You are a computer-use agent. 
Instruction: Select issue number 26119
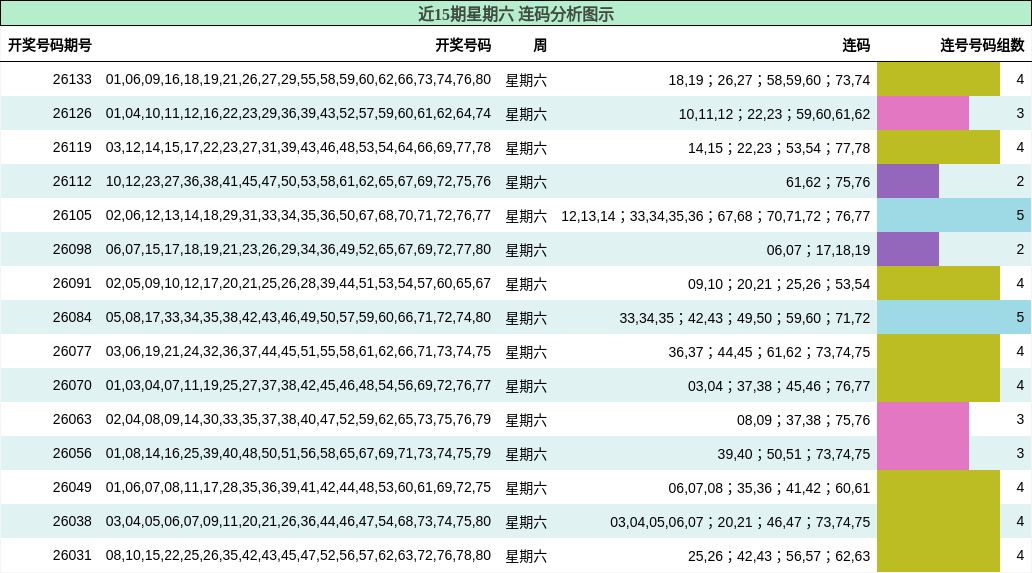[x=72, y=147]
